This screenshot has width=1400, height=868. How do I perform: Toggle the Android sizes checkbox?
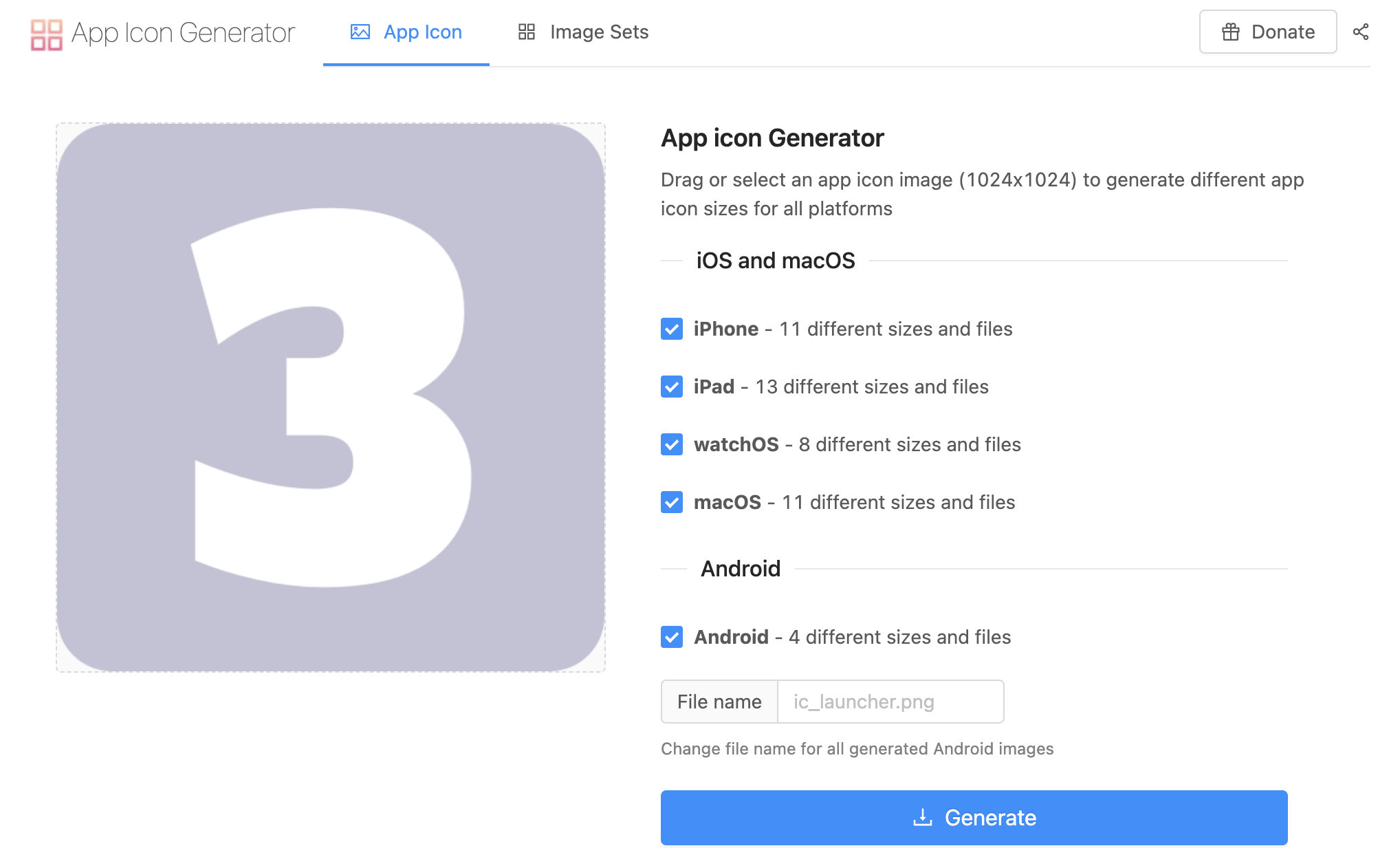(672, 637)
